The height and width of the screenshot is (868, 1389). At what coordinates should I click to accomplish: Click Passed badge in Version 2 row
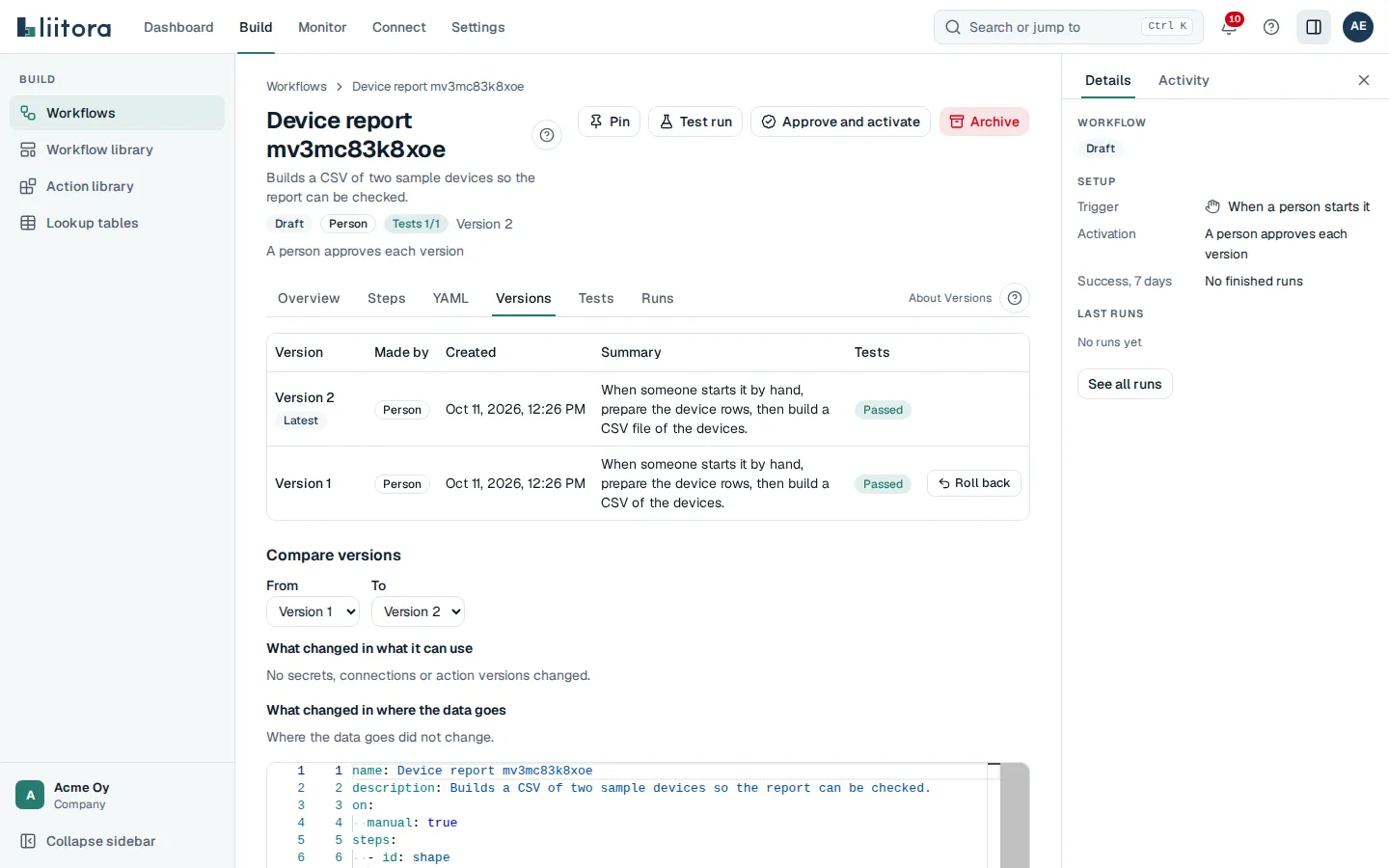pyautogui.click(x=883, y=410)
